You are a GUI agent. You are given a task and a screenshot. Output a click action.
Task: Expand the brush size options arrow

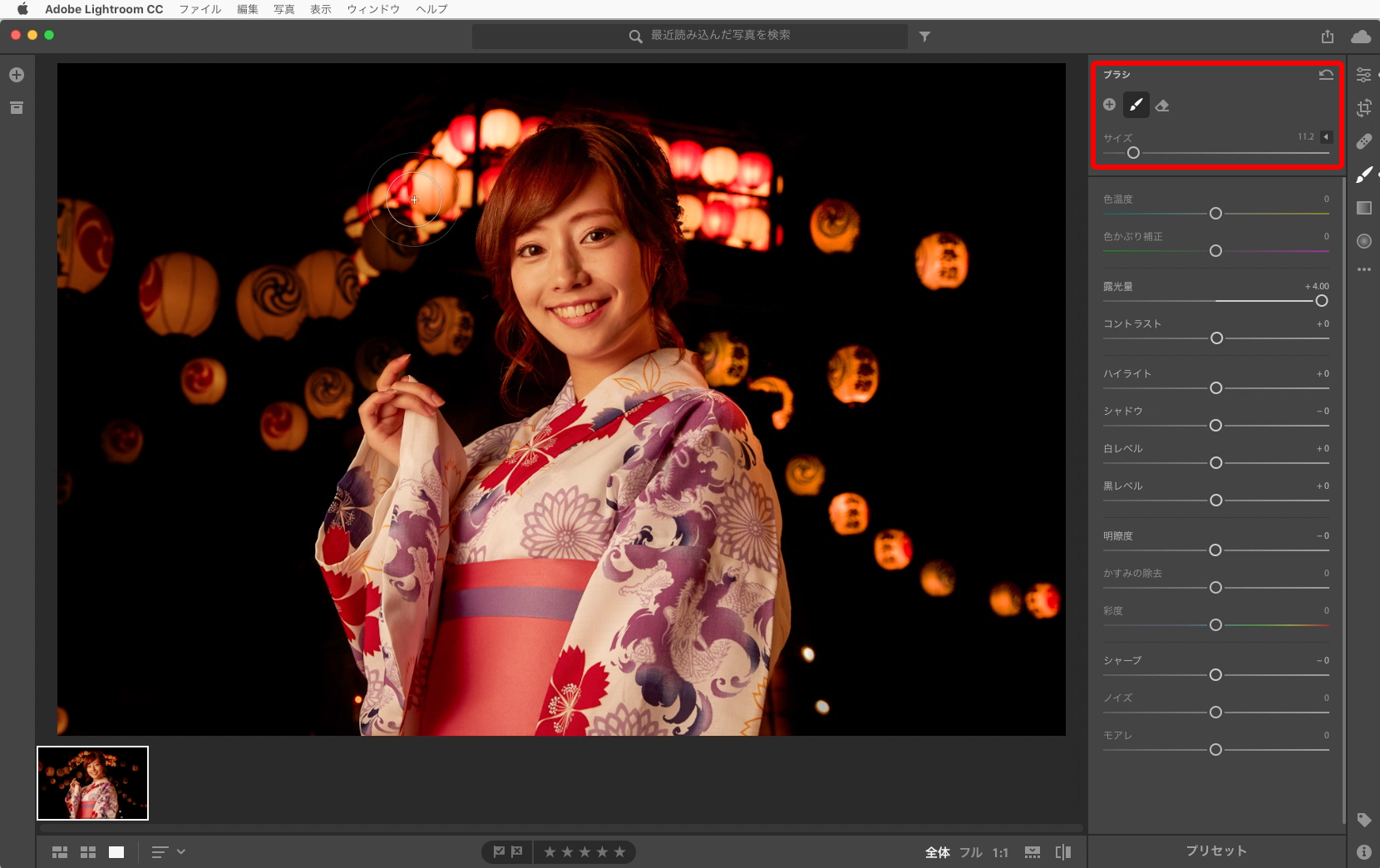pyautogui.click(x=1326, y=137)
